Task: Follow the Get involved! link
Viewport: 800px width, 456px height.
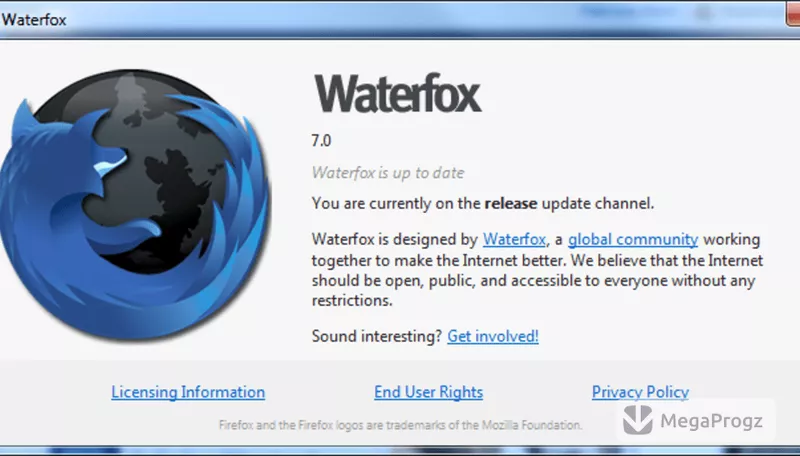Action: [x=493, y=336]
